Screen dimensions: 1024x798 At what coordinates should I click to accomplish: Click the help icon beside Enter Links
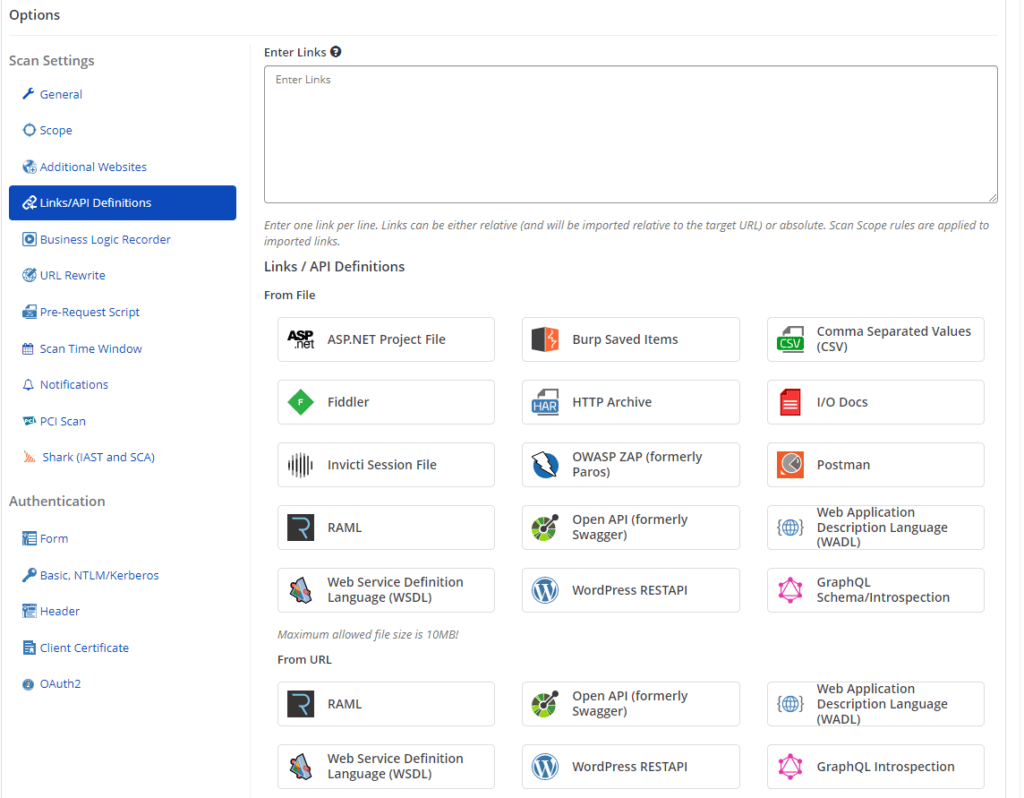(336, 52)
